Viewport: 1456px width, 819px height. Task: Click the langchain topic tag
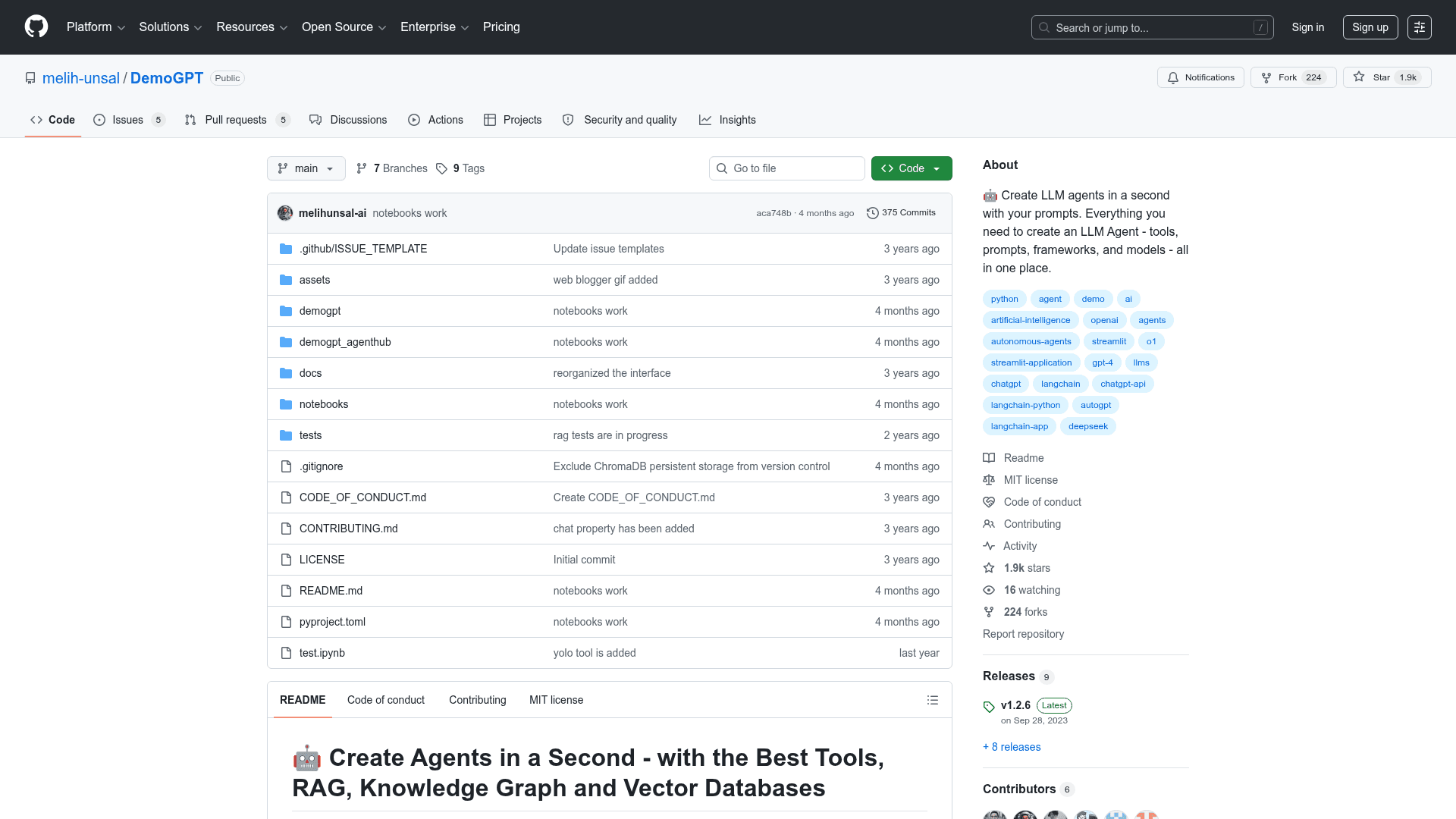(1060, 384)
